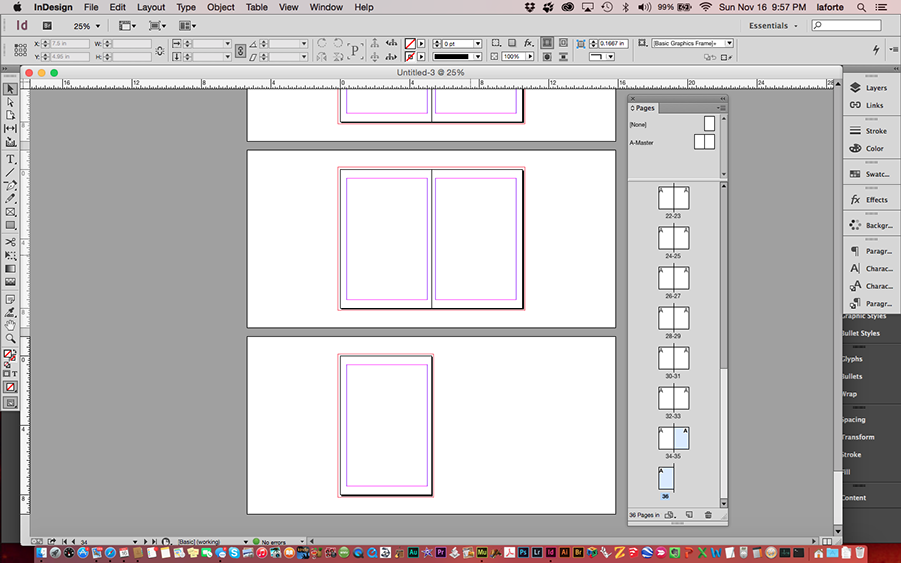Open the Arrange Documents dropdown
This screenshot has width=901, height=563.
click(x=187, y=26)
